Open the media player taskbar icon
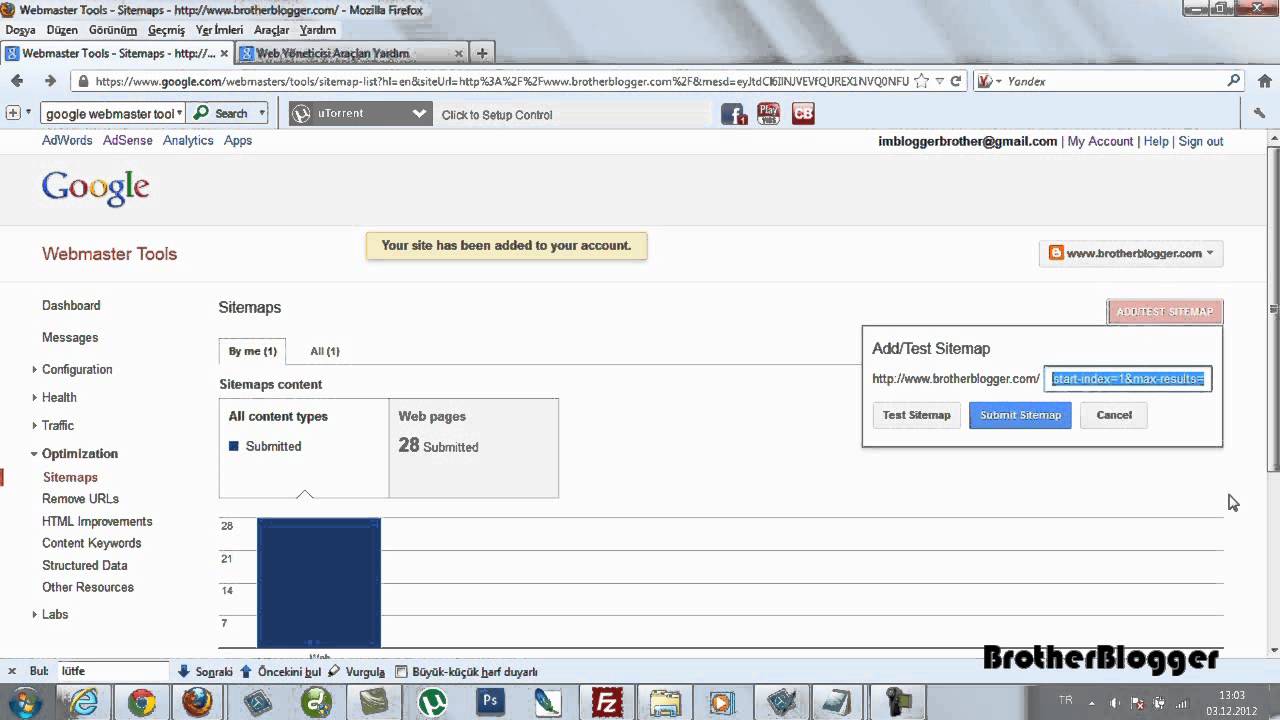Image resolution: width=1280 pixels, height=720 pixels. pos(721,702)
